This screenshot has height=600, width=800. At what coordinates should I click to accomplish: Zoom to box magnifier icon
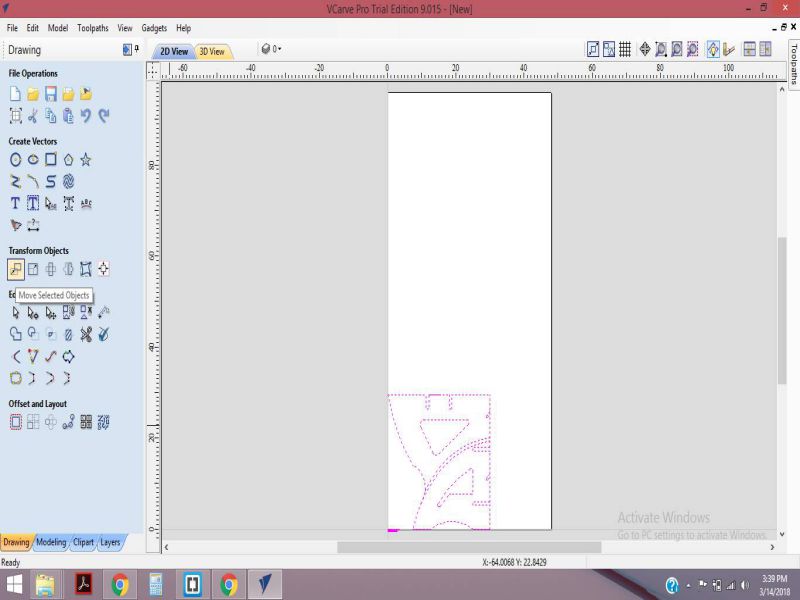(x=661, y=49)
